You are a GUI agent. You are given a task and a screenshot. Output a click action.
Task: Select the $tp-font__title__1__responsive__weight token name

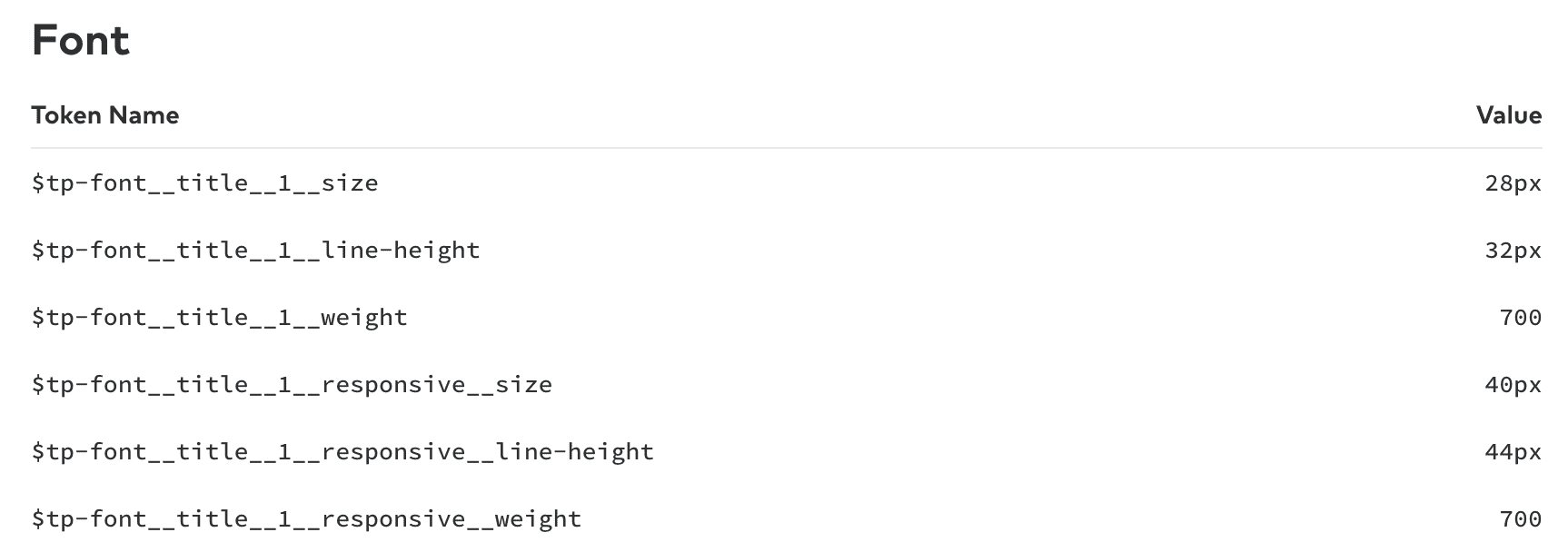(x=306, y=519)
